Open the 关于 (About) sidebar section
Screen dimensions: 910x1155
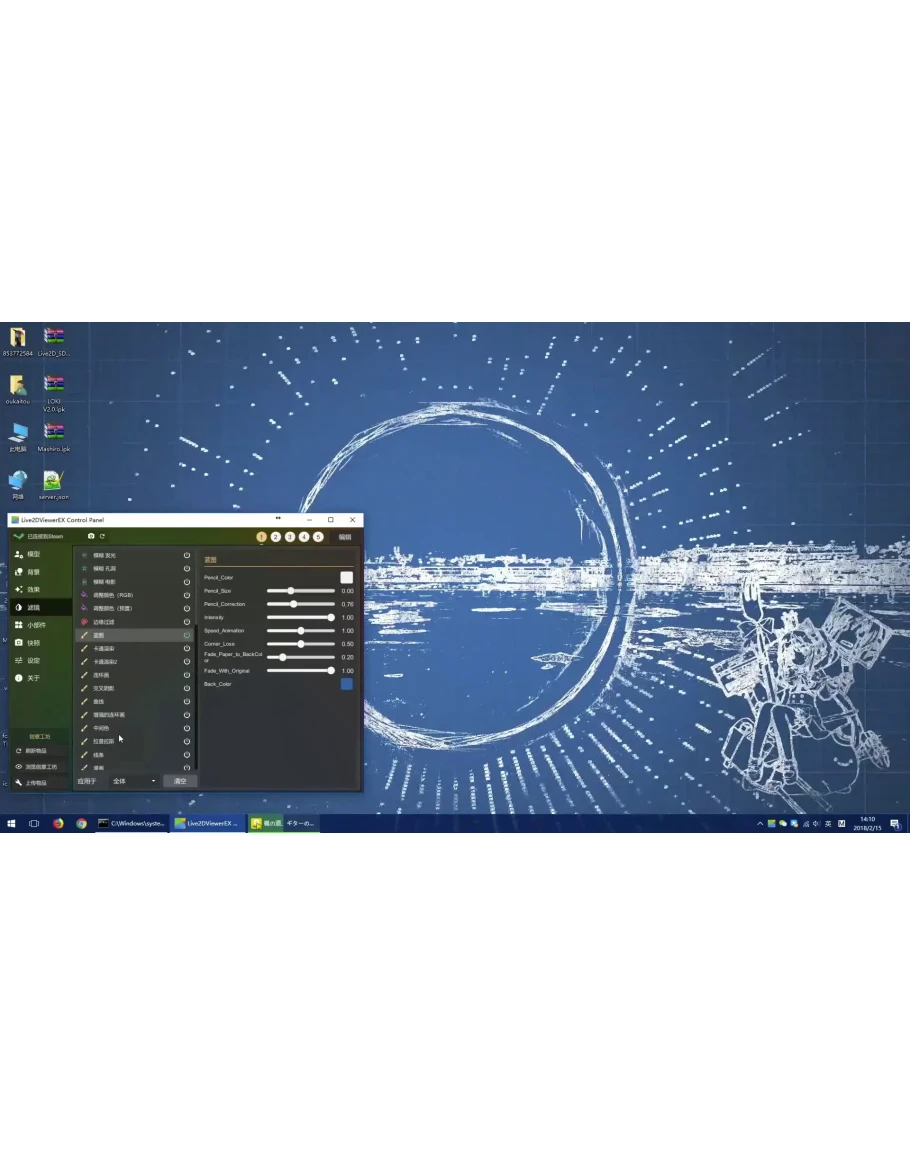(x=34, y=678)
